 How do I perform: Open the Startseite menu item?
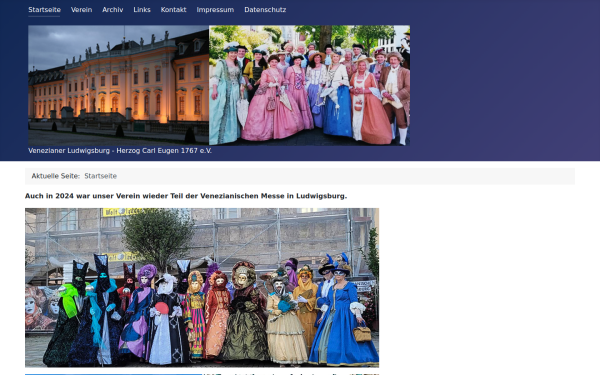point(44,10)
